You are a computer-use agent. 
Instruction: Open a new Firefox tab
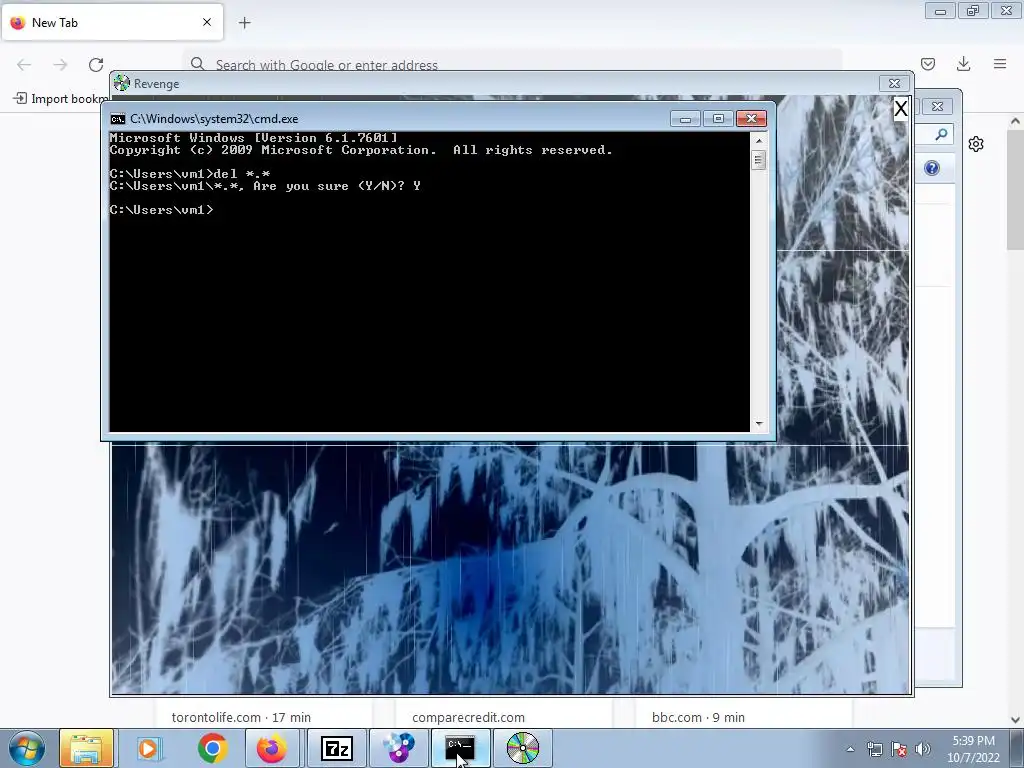click(244, 23)
